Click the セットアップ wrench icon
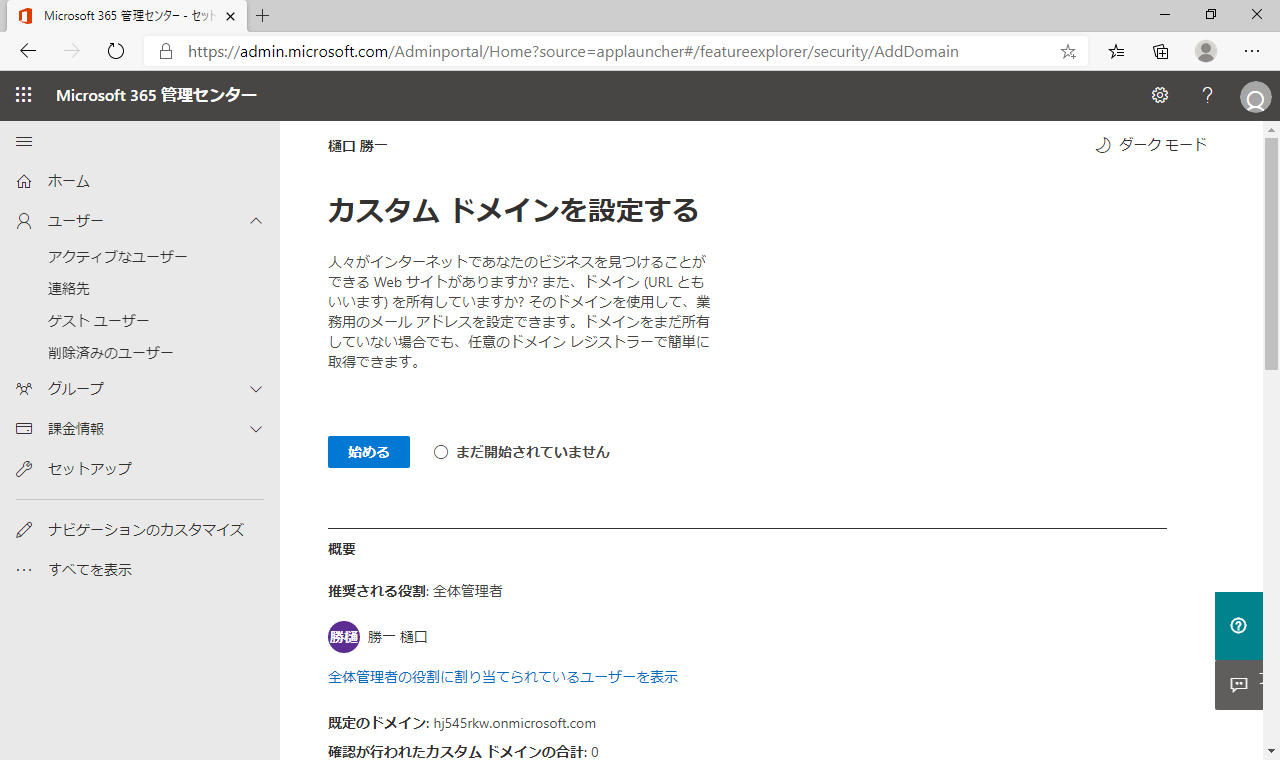This screenshot has height=760, width=1280. point(25,468)
